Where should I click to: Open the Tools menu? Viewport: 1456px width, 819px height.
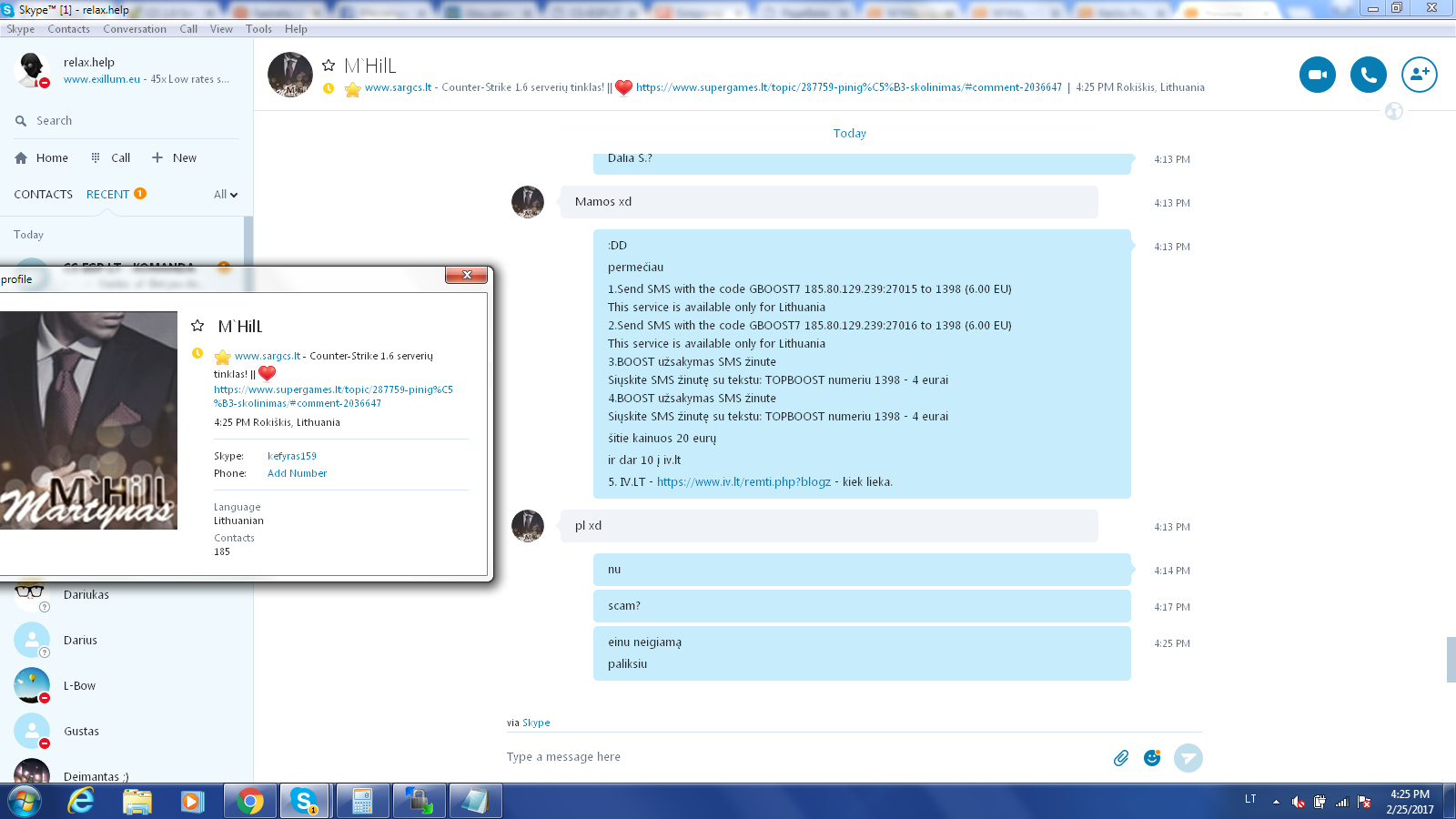point(258,29)
